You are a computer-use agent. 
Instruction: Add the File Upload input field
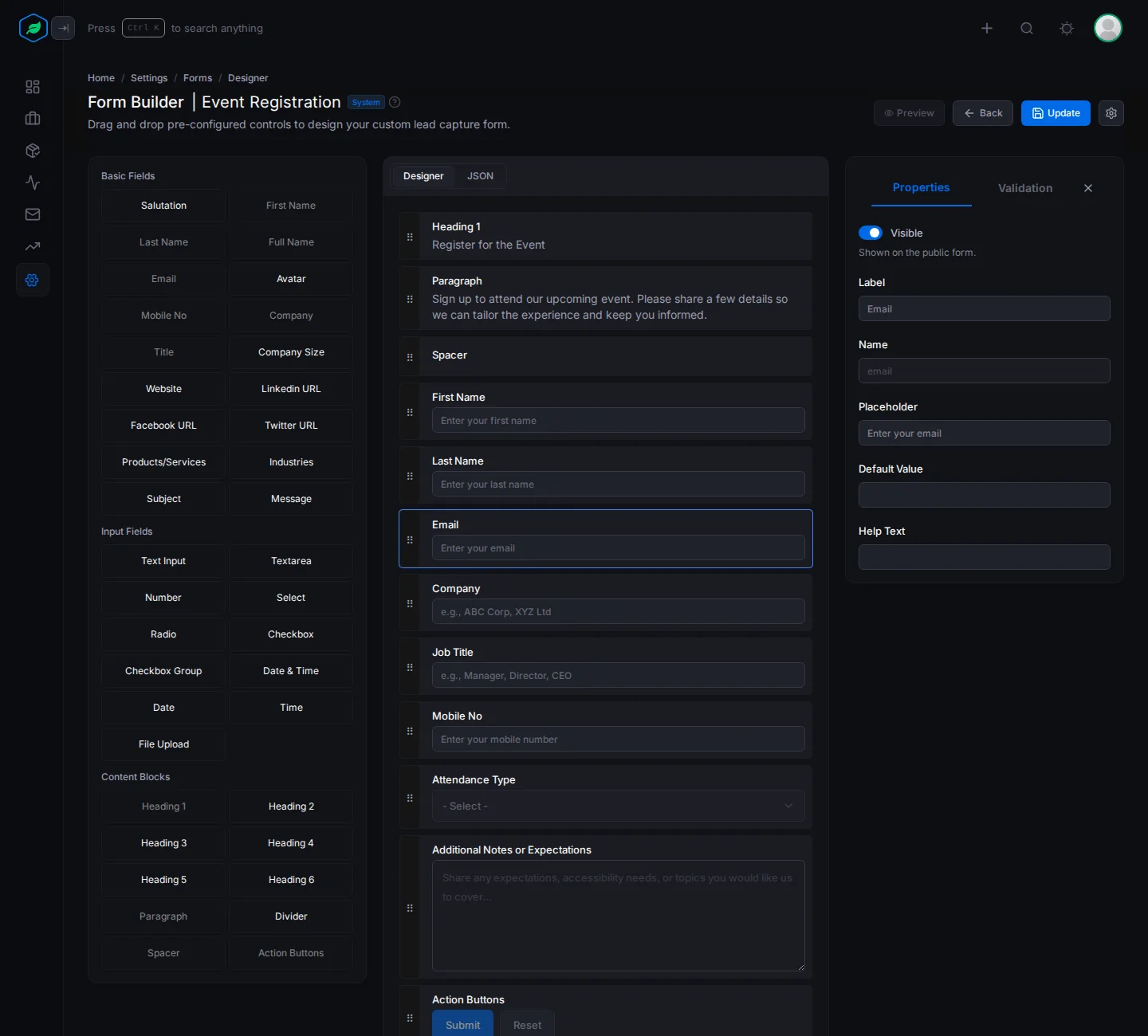click(x=163, y=744)
